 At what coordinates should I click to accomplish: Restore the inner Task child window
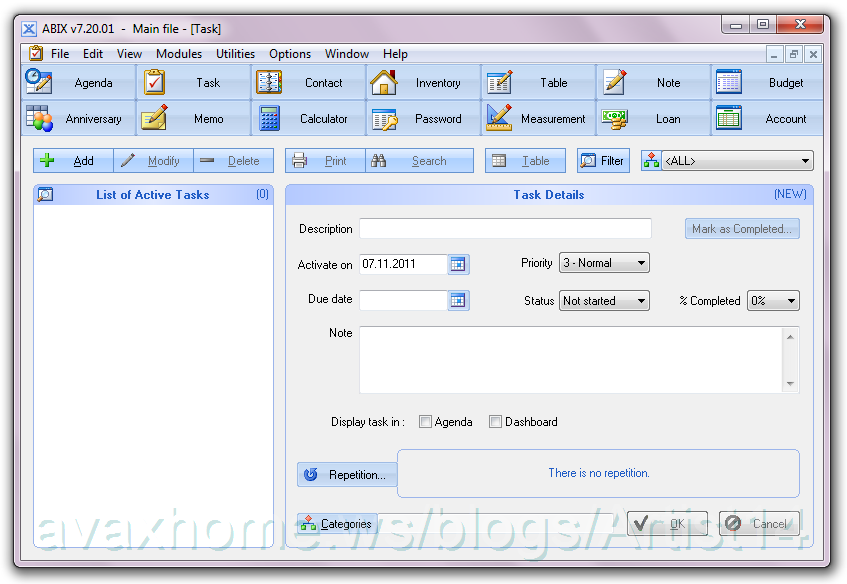pyautogui.click(x=794, y=54)
